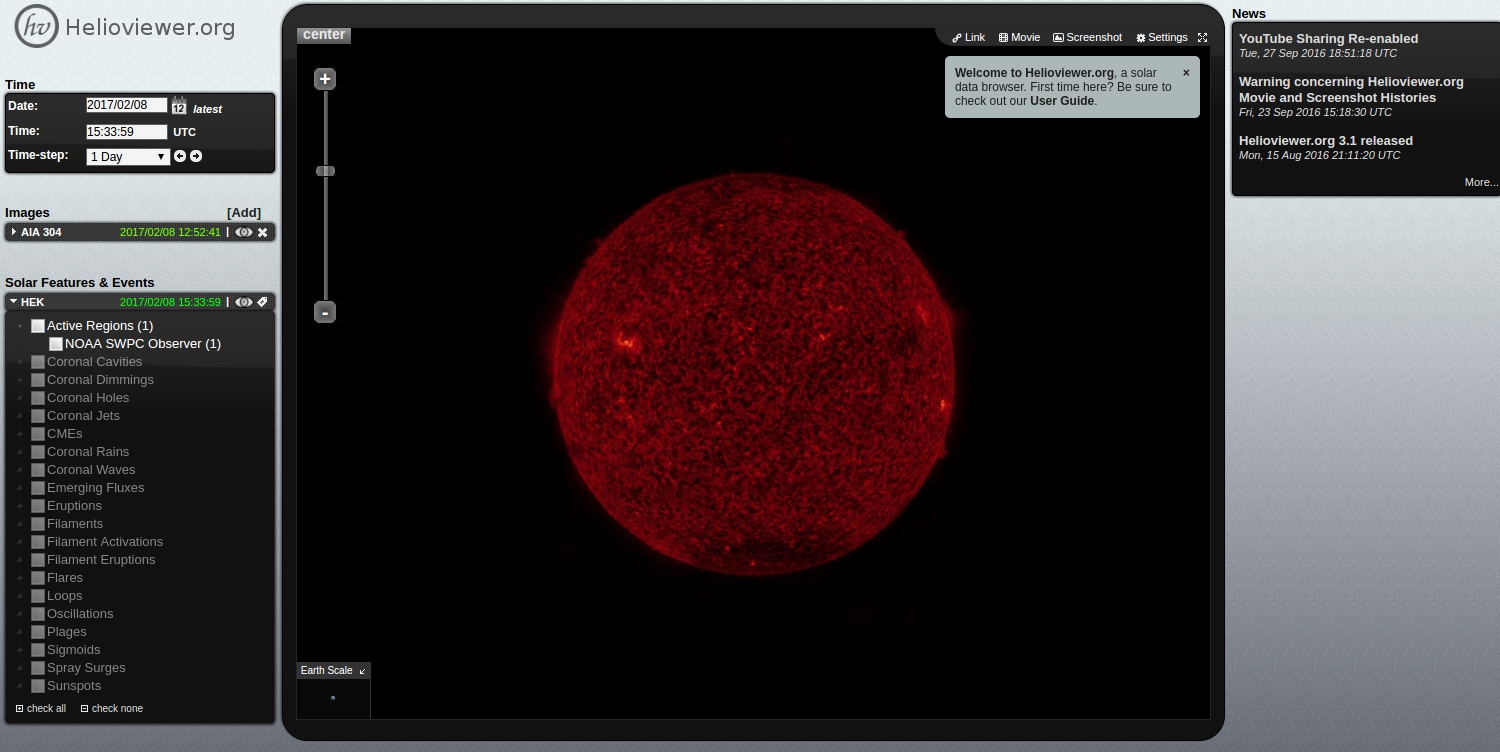Zoom out with the minus button
This screenshot has width=1500, height=752.
coord(325,312)
